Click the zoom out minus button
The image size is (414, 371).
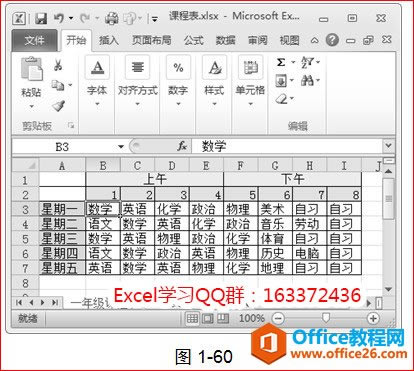click(278, 319)
